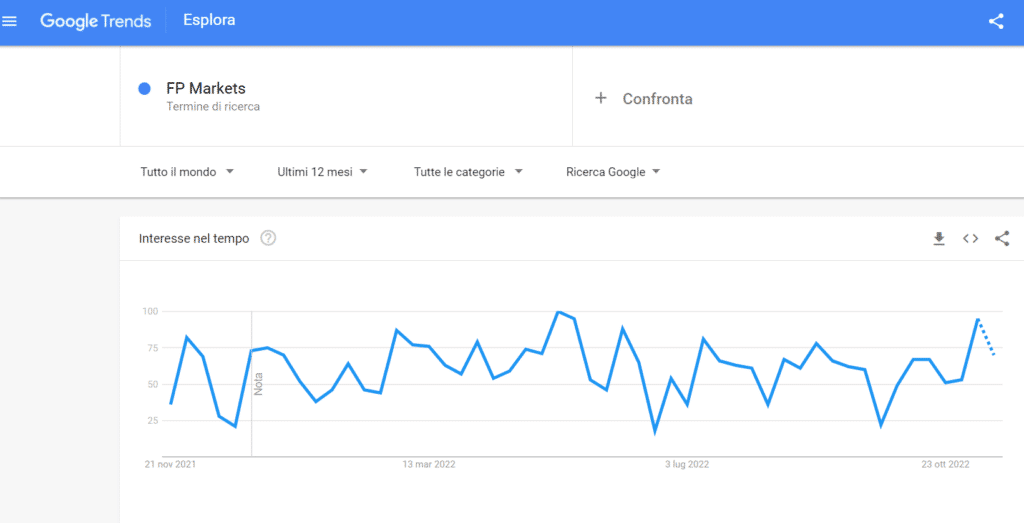1024x523 pixels.
Task: Click the blue FP Markets color dot
Action: [144, 89]
